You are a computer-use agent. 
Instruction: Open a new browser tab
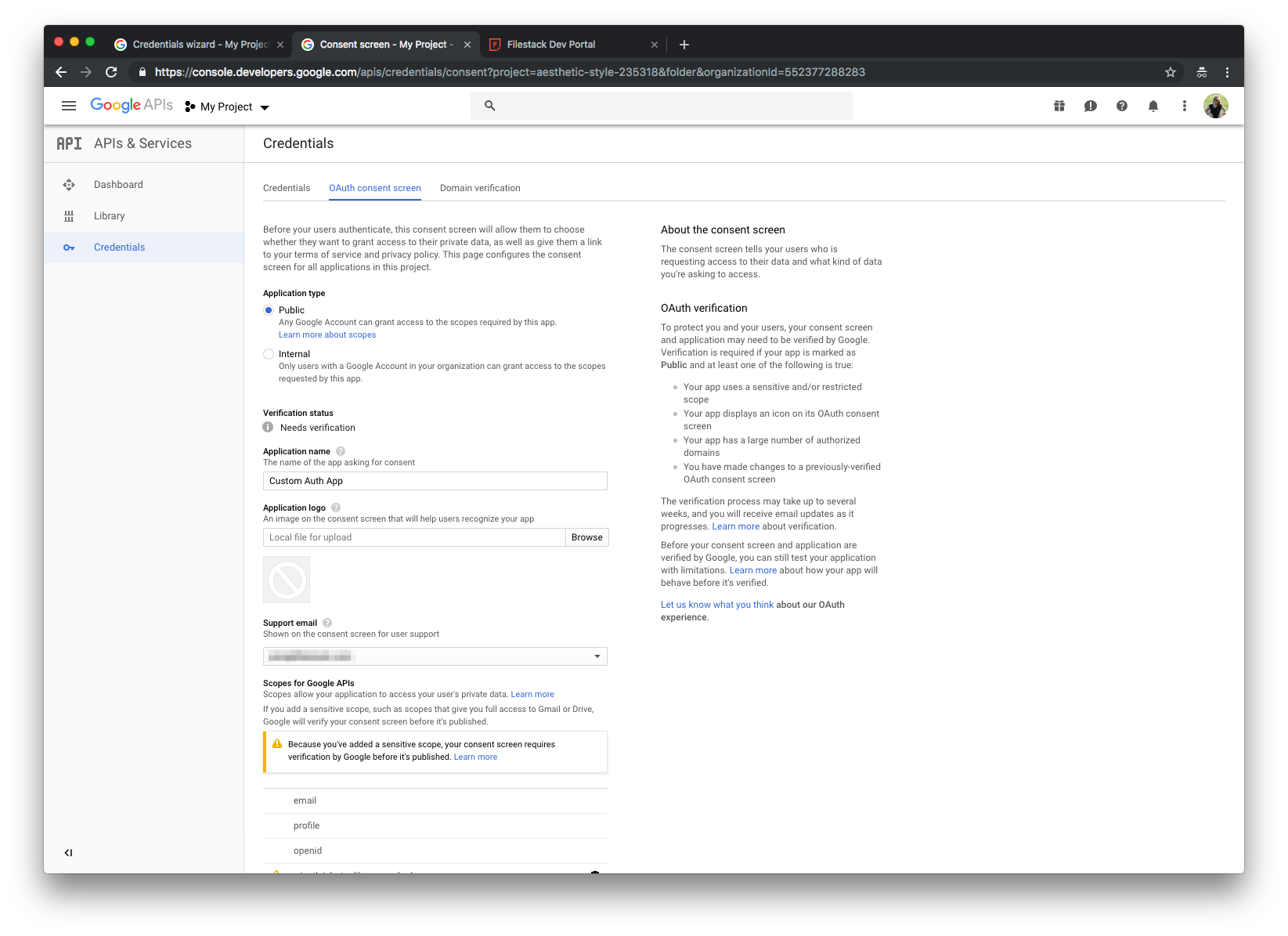point(684,45)
